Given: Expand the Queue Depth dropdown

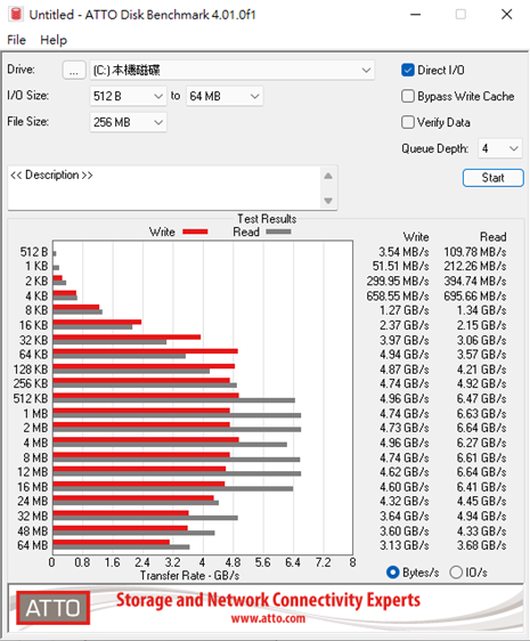Looking at the screenshot, I should click(x=500, y=148).
